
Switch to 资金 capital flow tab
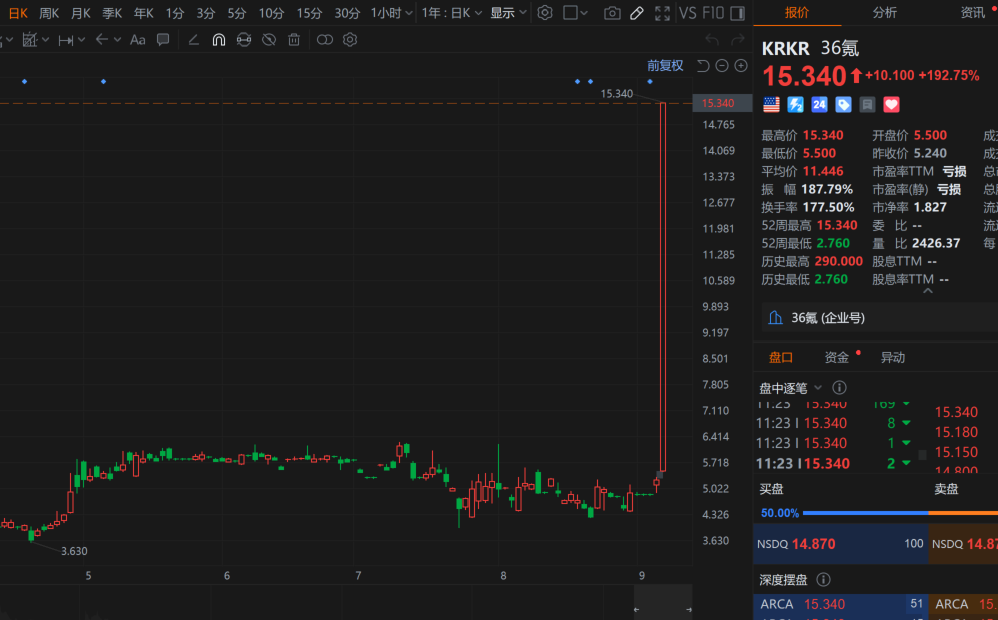tap(836, 357)
